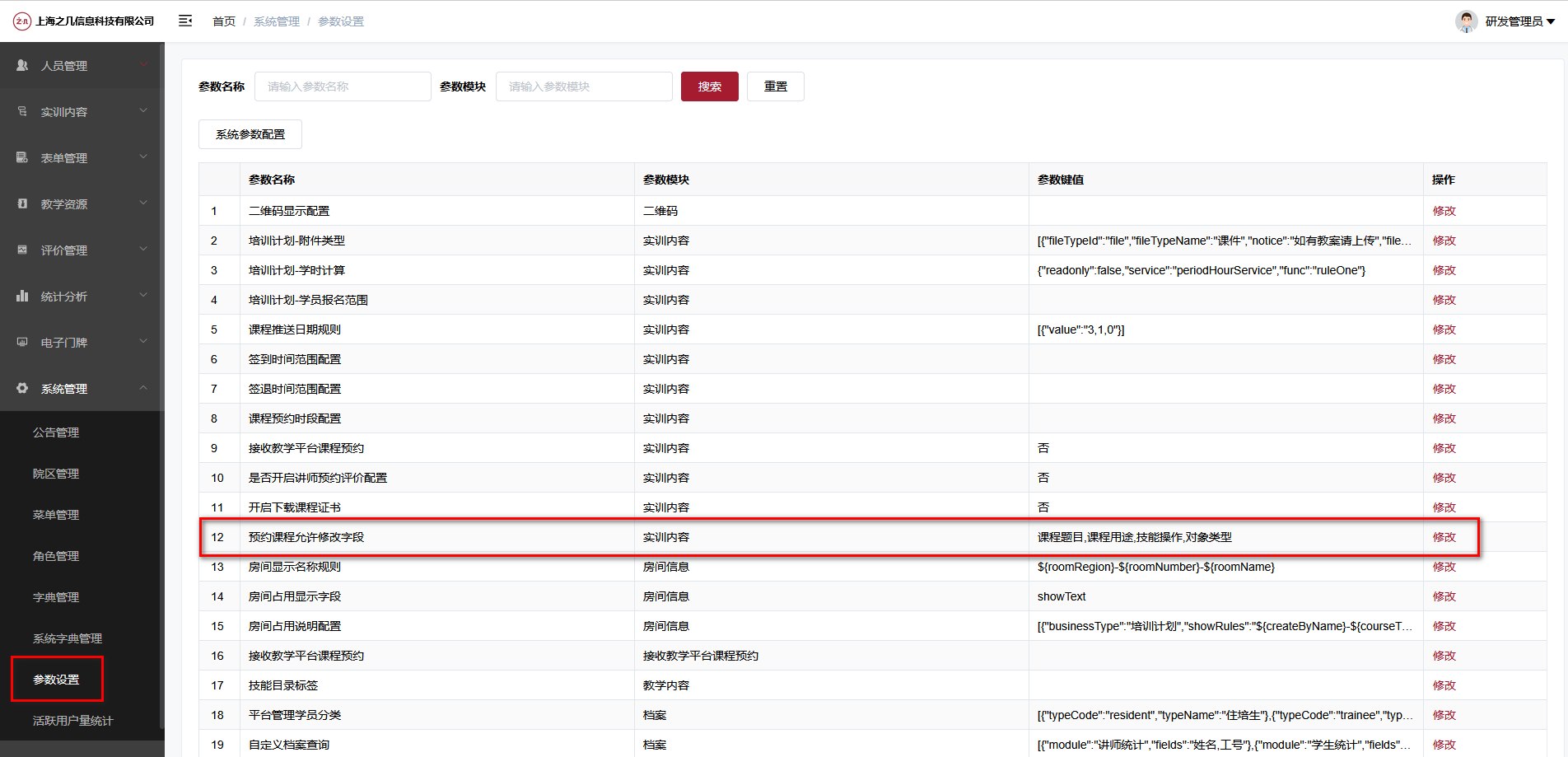Image resolution: width=1568 pixels, height=757 pixels.
Task: Expand 统计分析 menu chevron
Action: [143, 295]
